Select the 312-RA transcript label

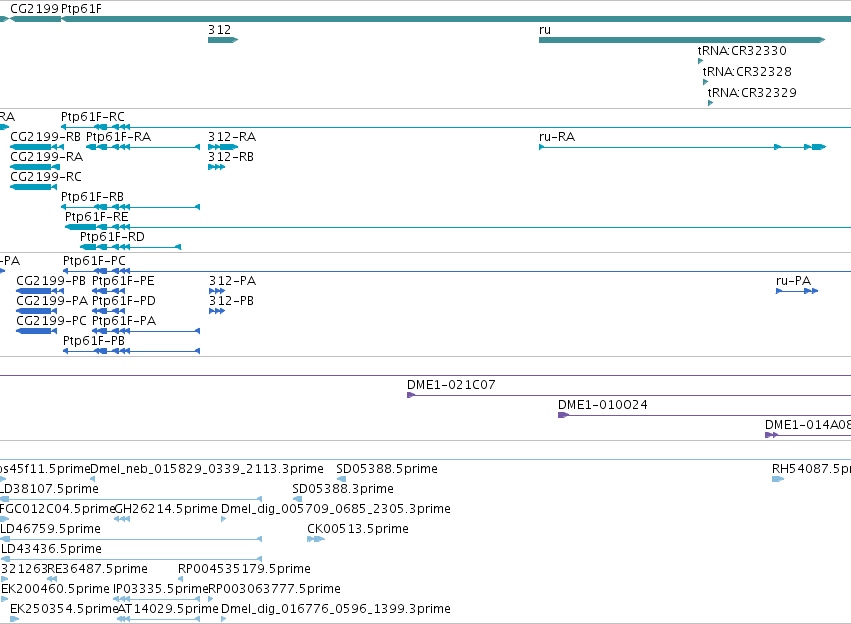point(232,137)
